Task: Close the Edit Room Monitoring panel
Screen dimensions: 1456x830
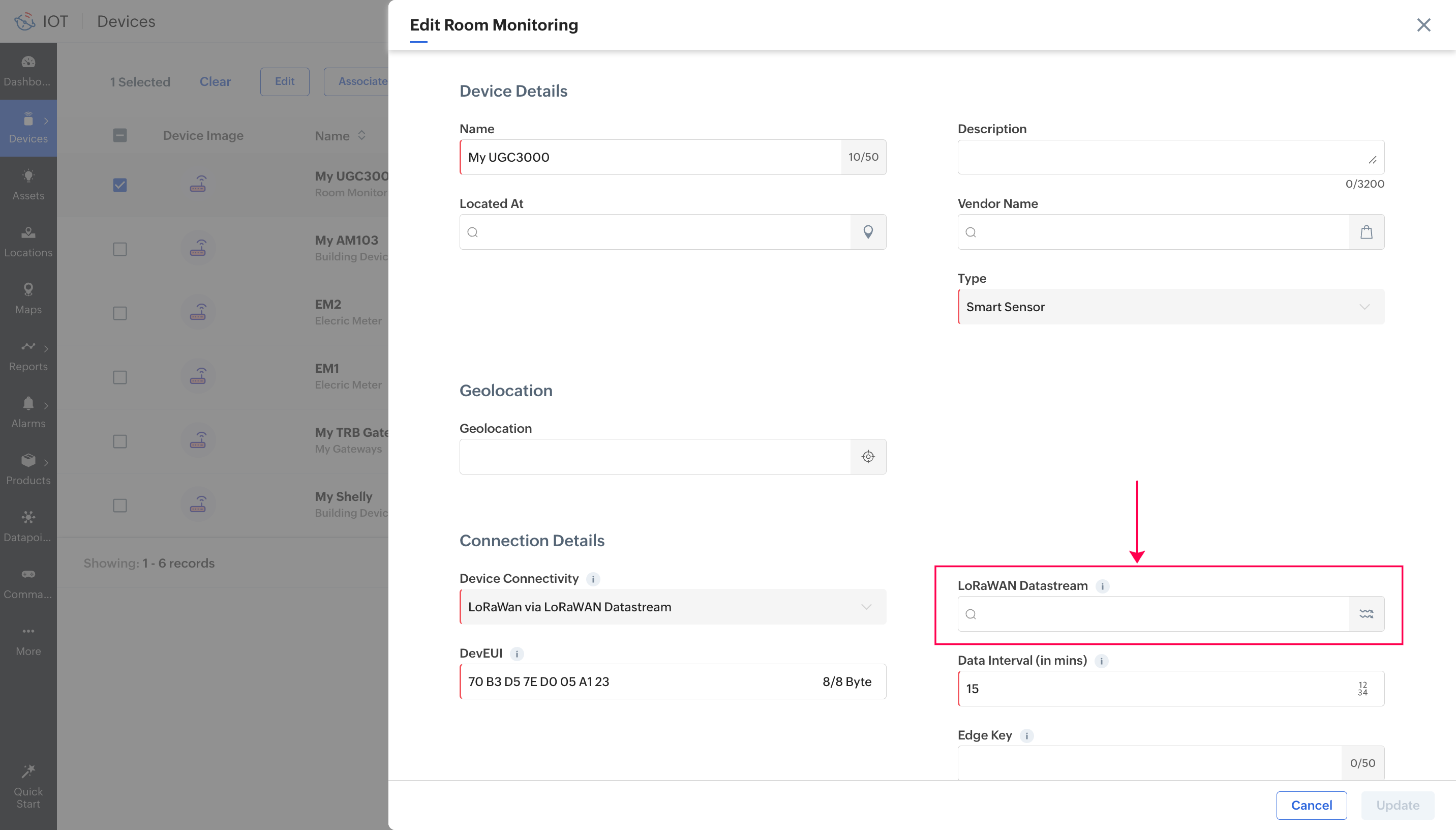Action: click(x=1423, y=25)
